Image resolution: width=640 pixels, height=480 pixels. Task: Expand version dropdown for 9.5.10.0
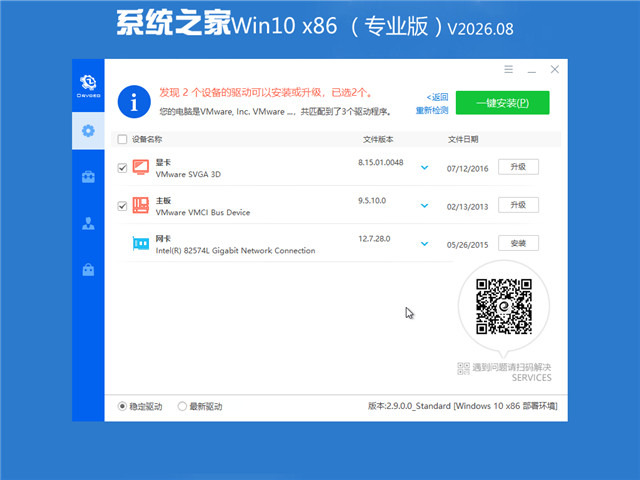click(424, 206)
